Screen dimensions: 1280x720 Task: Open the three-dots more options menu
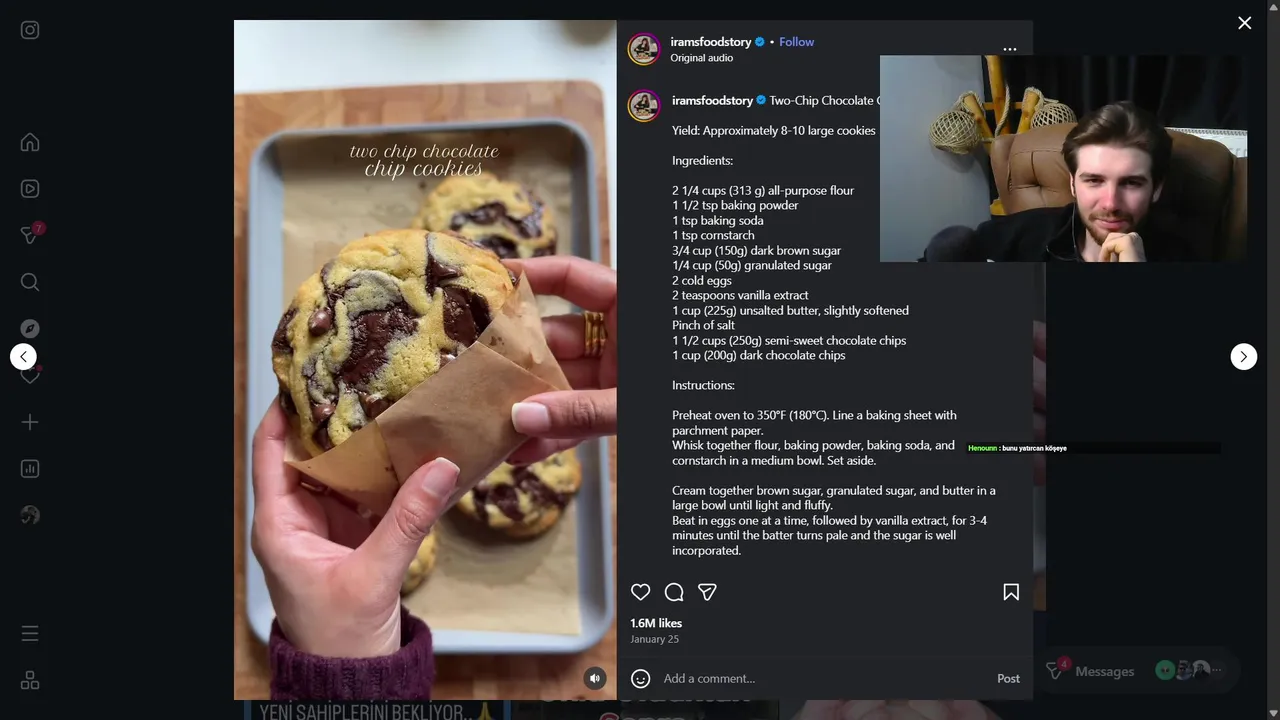click(x=1010, y=49)
